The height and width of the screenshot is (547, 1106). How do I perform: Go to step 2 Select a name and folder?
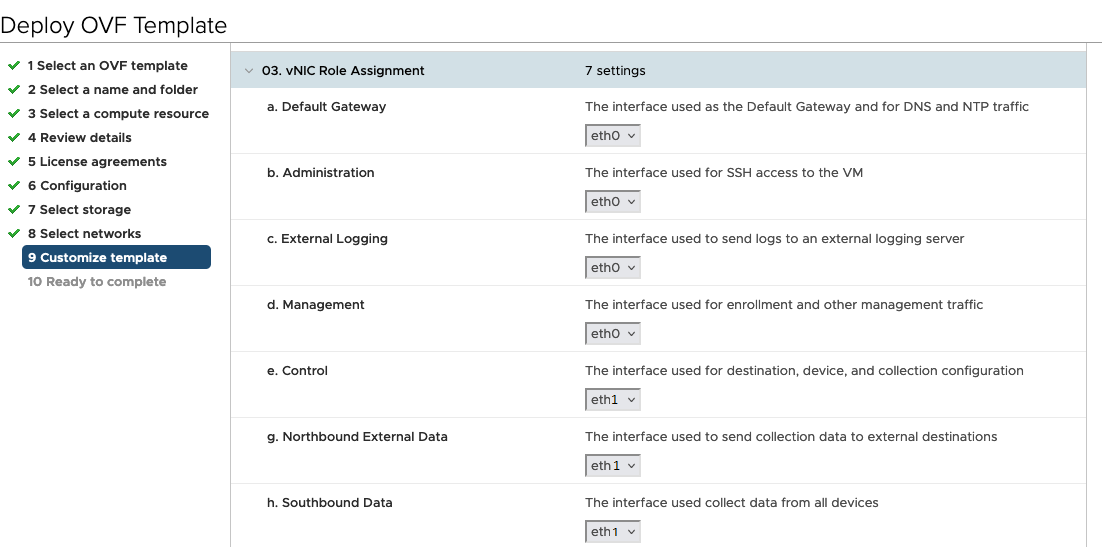pyautogui.click(x=113, y=90)
